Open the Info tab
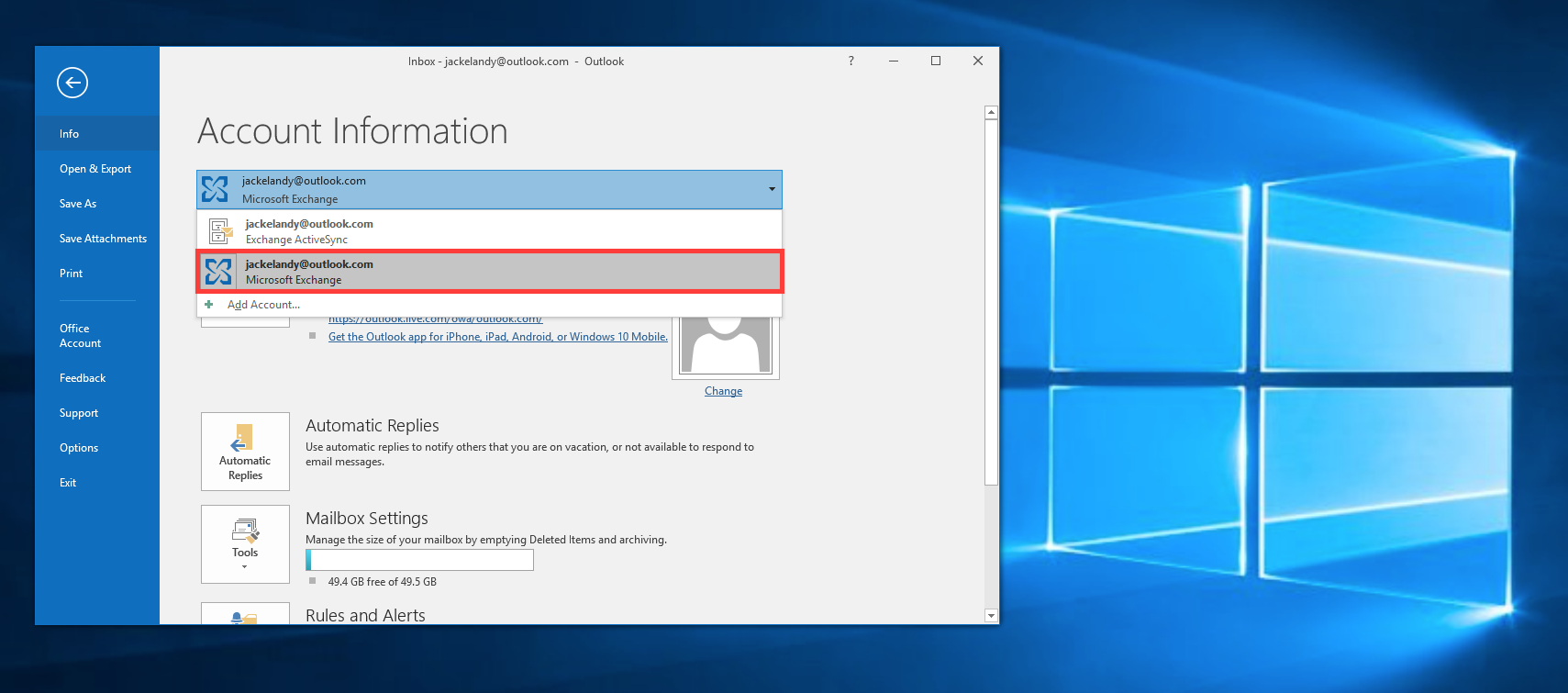This screenshot has height=693, width=1568. [x=96, y=134]
